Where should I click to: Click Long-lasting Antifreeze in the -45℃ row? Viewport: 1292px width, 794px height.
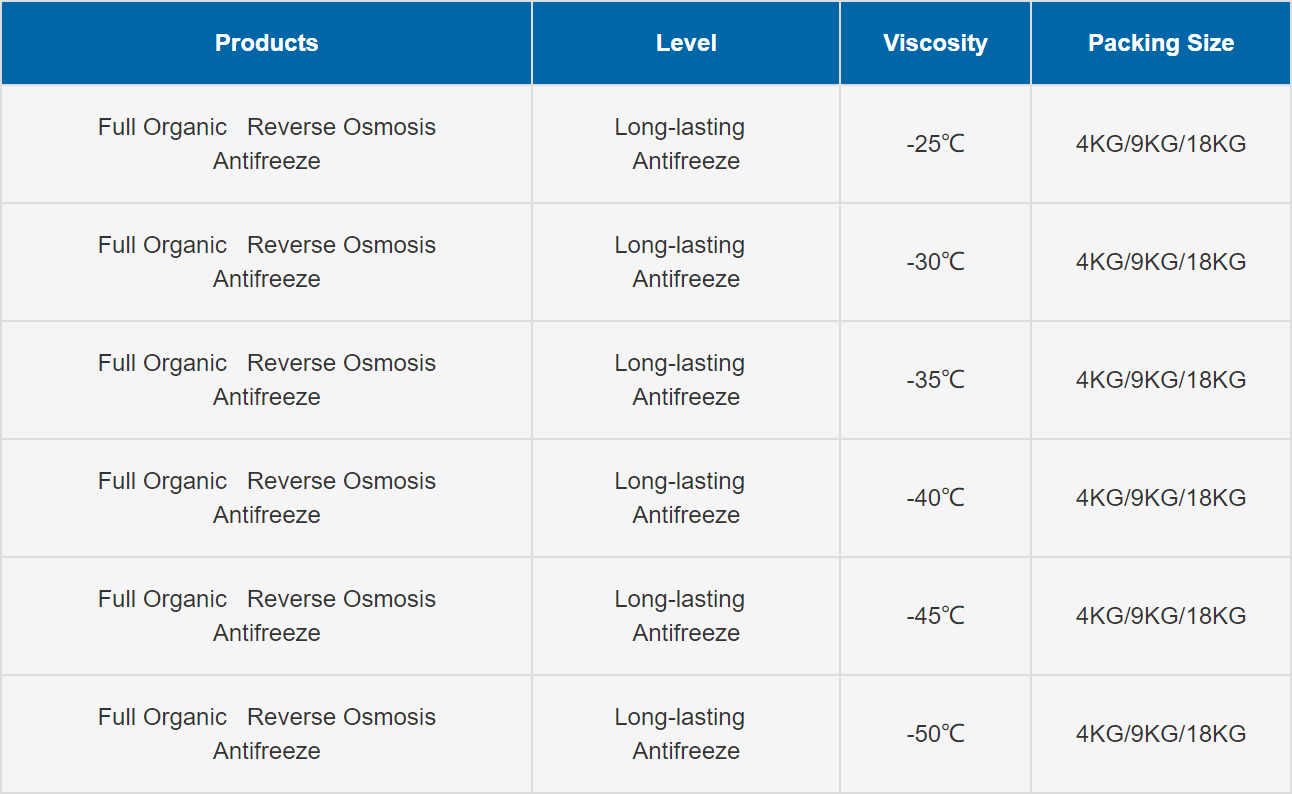pos(680,616)
